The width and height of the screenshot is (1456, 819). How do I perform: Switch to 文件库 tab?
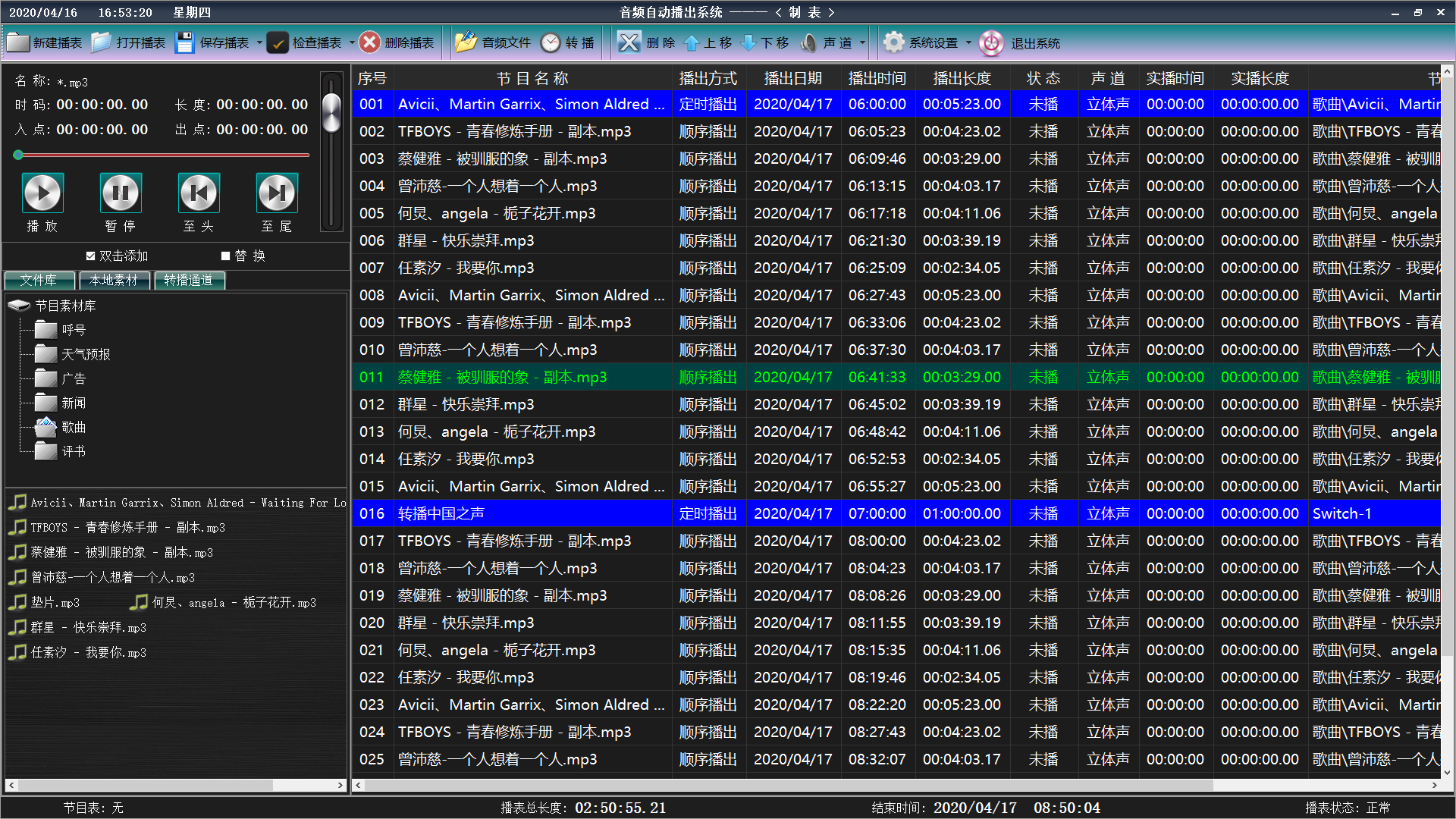click(39, 280)
